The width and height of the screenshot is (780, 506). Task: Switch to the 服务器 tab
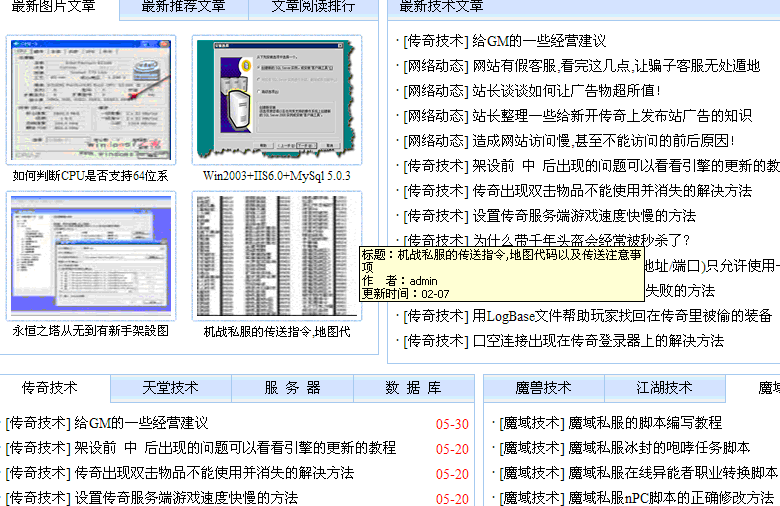292,388
